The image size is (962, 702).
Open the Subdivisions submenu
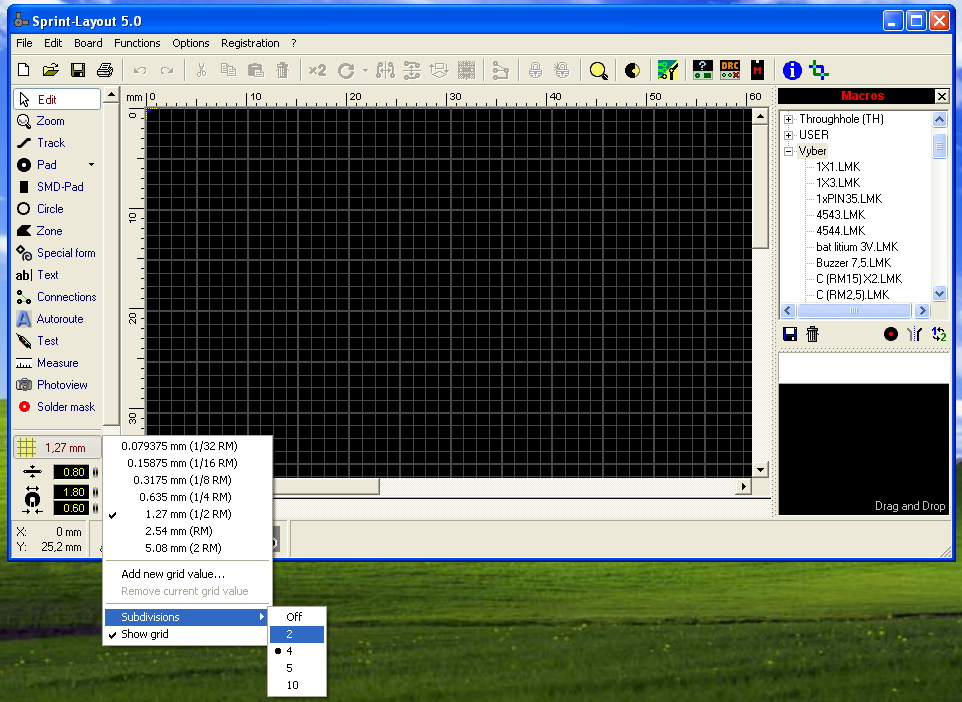(187, 617)
